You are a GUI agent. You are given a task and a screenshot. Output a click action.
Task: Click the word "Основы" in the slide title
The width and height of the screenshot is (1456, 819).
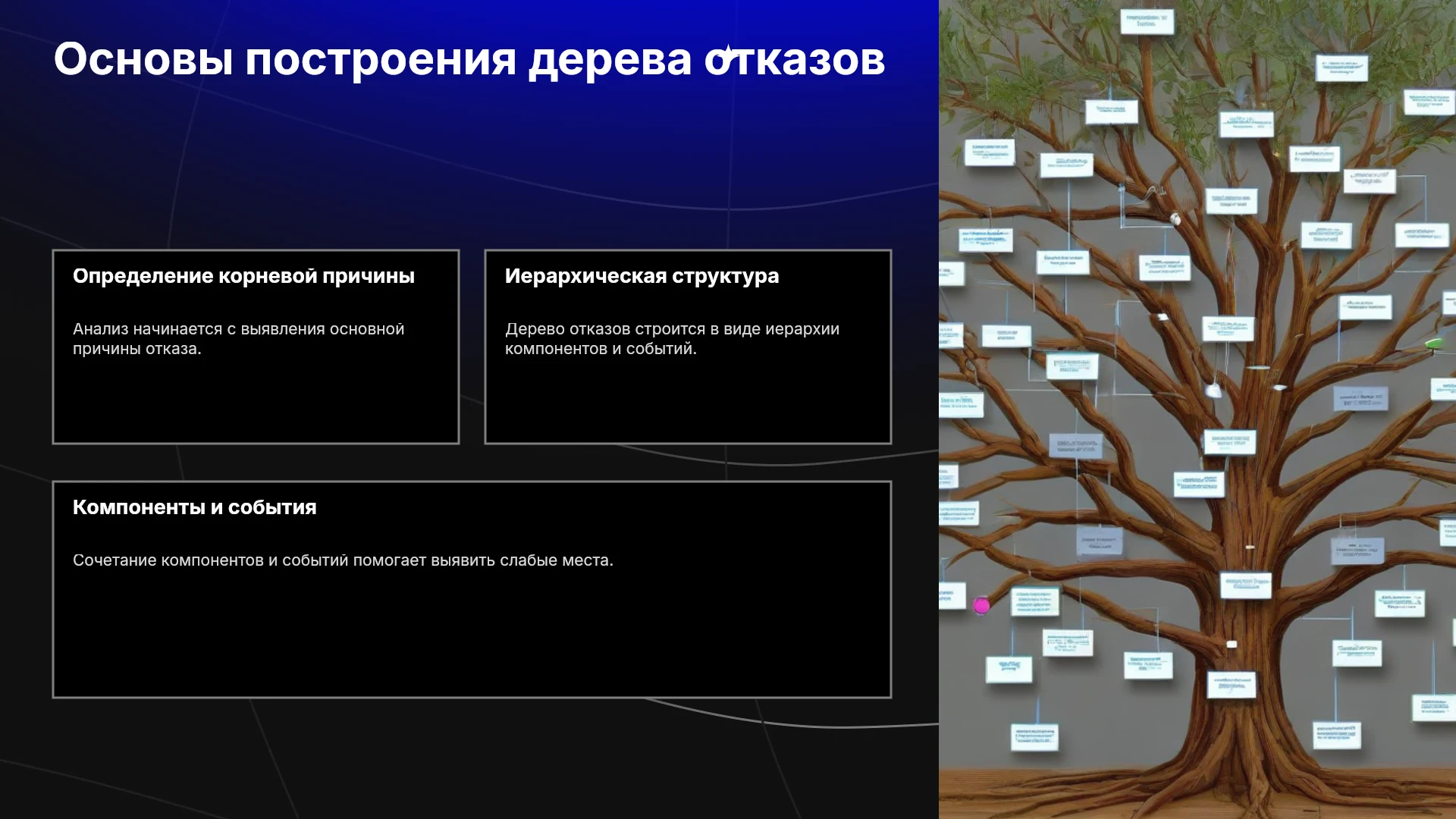click(143, 59)
